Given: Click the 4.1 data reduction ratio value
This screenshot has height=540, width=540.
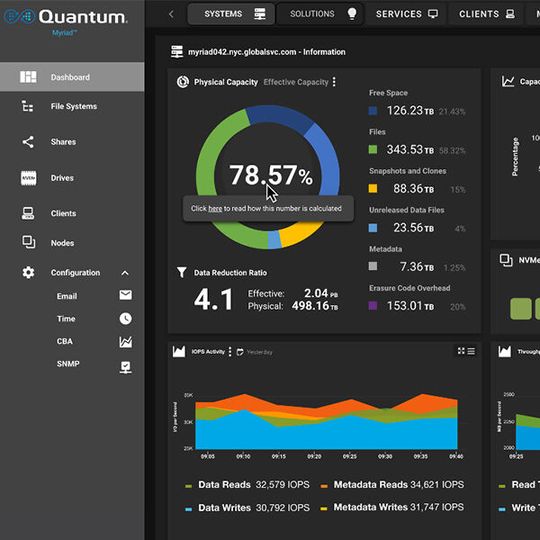Looking at the screenshot, I should [x=214, y=299].
